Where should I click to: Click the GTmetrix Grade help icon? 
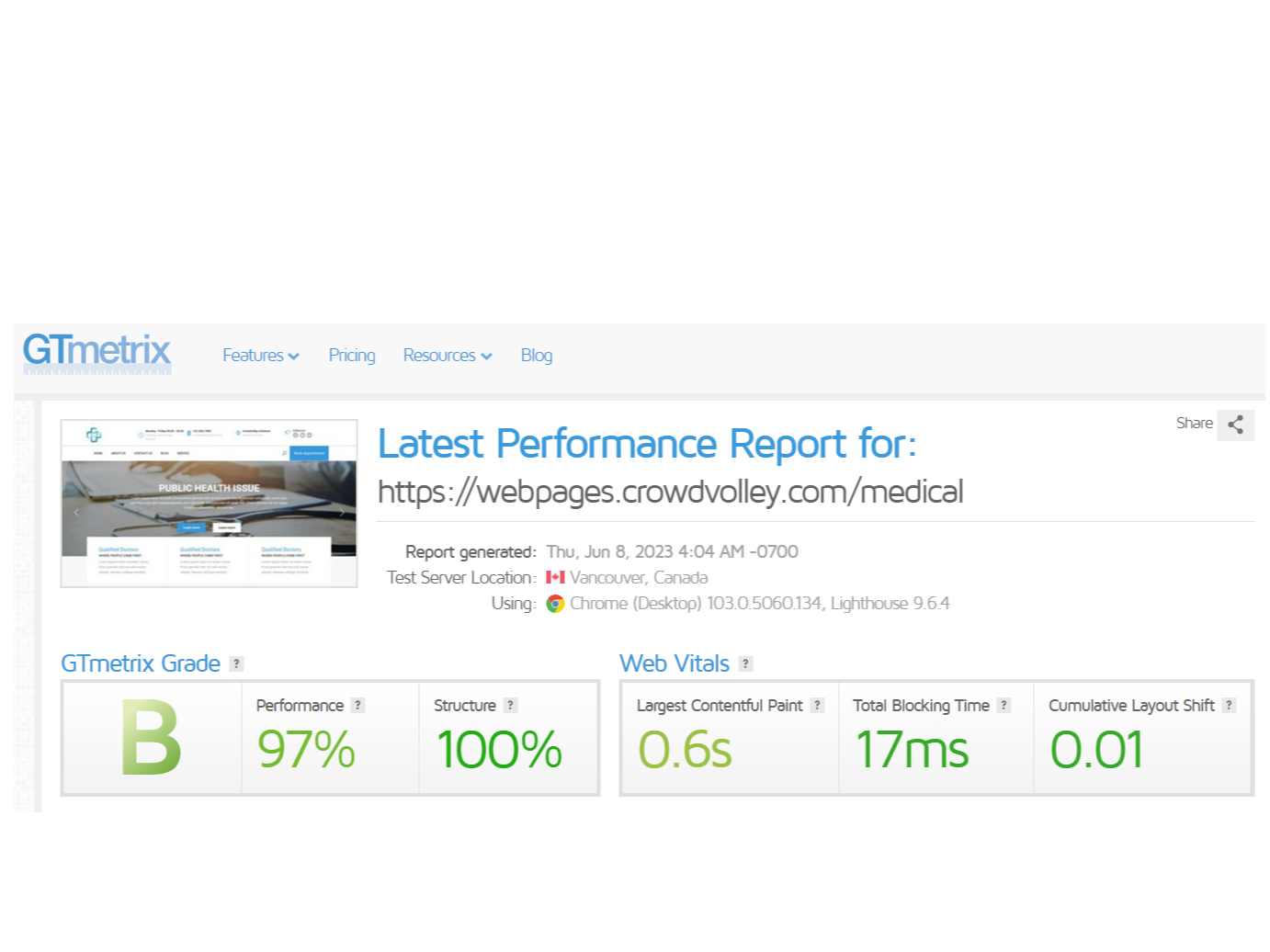(x=236, y=663)
